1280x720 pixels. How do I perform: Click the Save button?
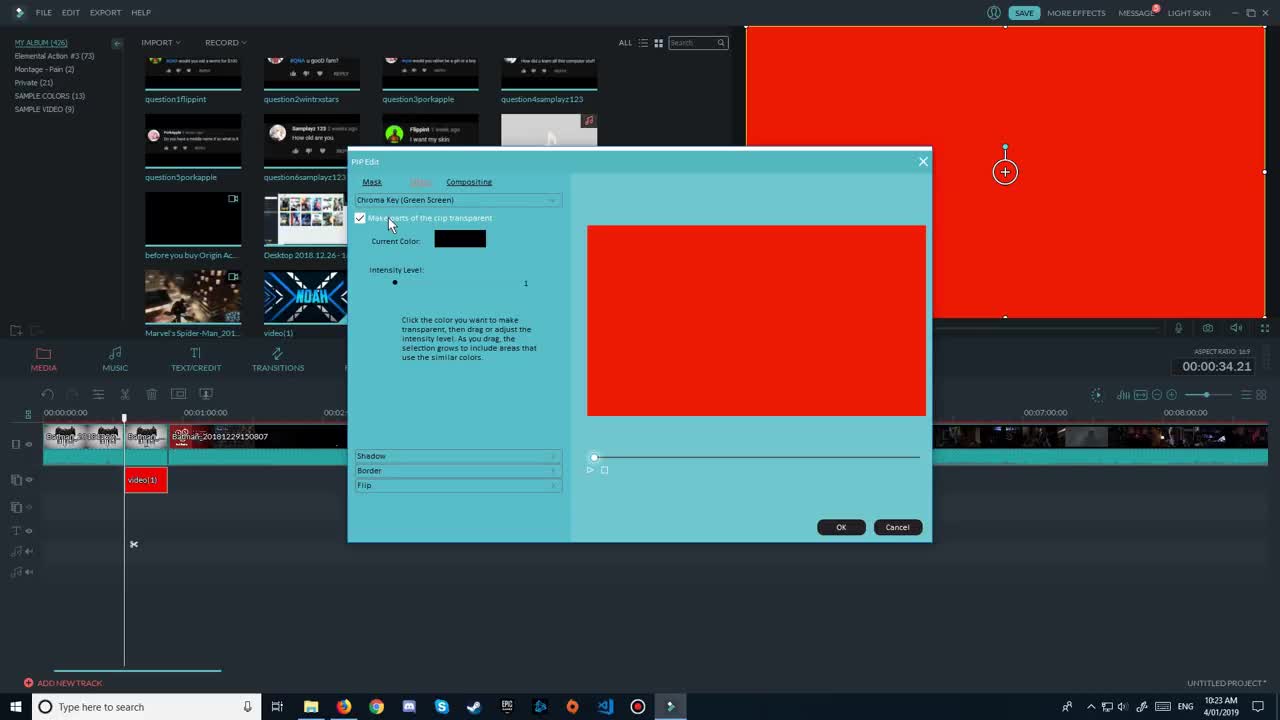click(x=1024, y=13)
